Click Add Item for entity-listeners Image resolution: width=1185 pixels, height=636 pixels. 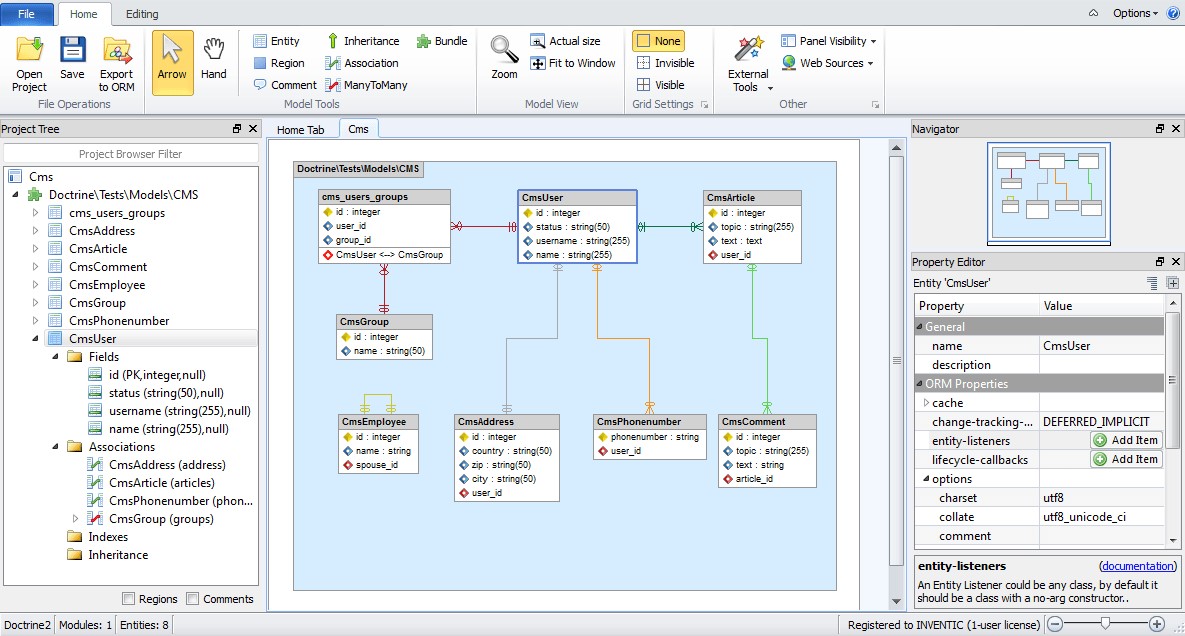pyautogui.click(x=1126, y=440)
